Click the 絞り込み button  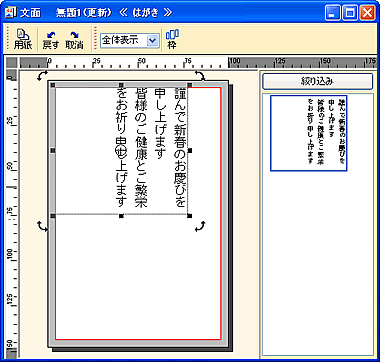point(317,81)
